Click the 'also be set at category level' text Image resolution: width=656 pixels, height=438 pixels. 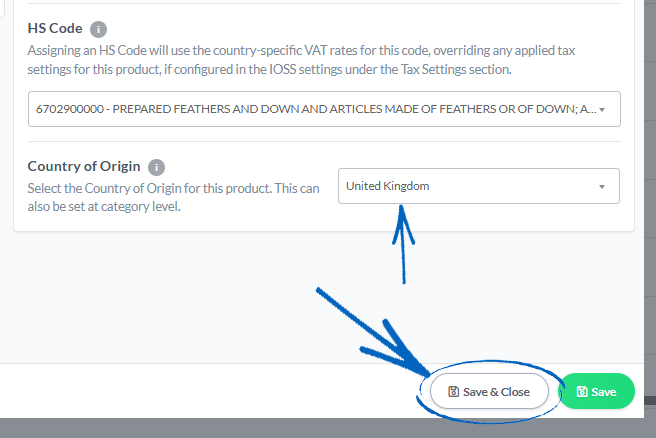pyautogui.click(x=104, y=207)
